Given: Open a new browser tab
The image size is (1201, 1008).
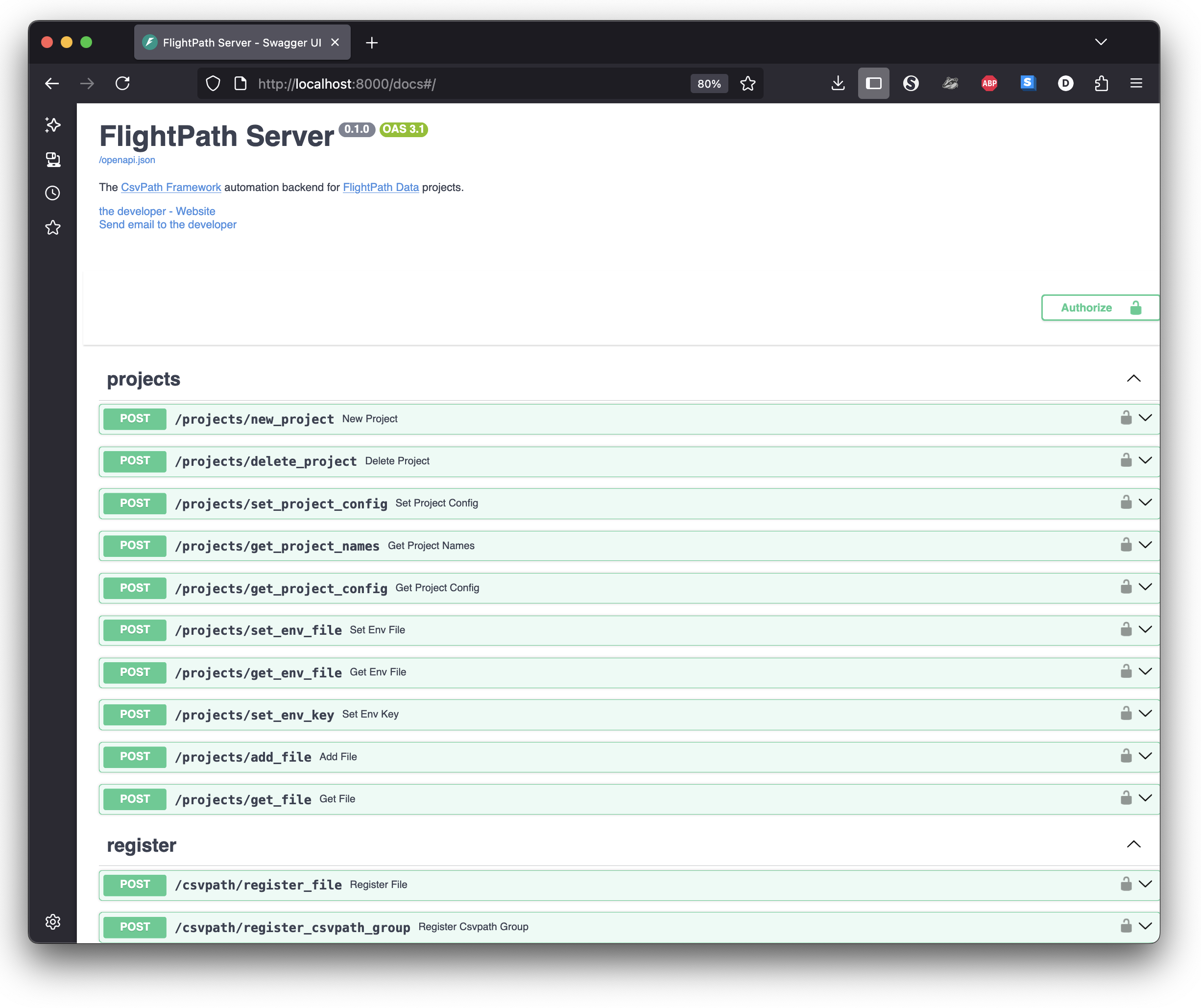Looking at the screenshot, I should (372, 42).
